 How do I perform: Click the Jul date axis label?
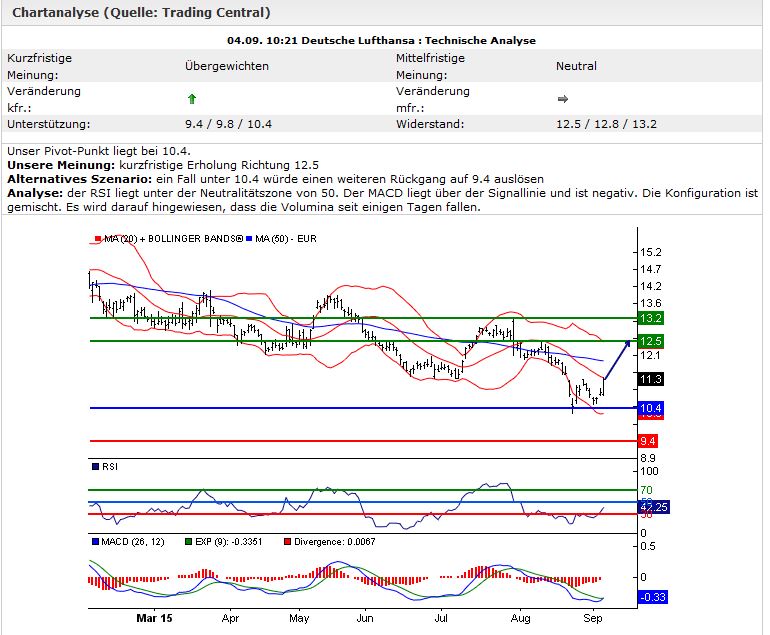click(x=440, y=618)
